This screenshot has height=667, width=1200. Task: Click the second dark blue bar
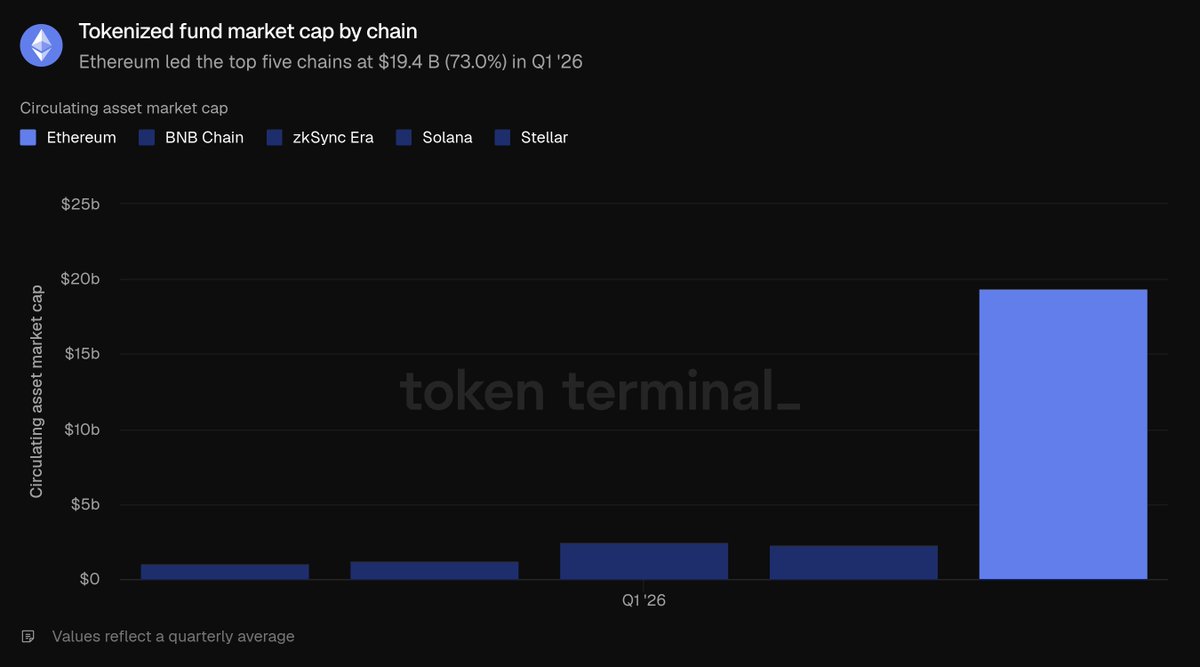434,570
